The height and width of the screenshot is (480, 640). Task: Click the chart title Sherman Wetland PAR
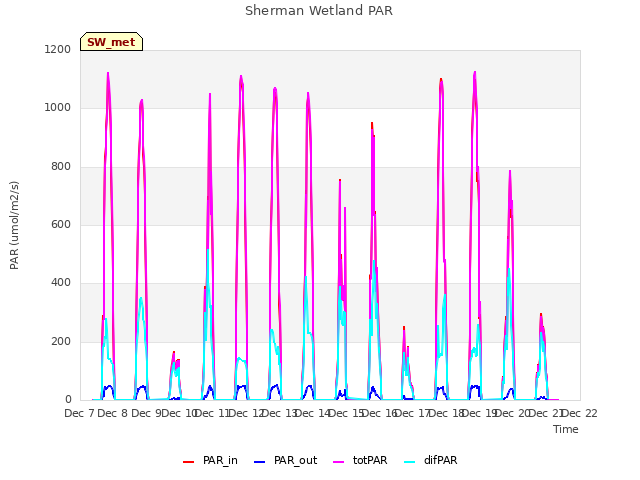point(319,10)
